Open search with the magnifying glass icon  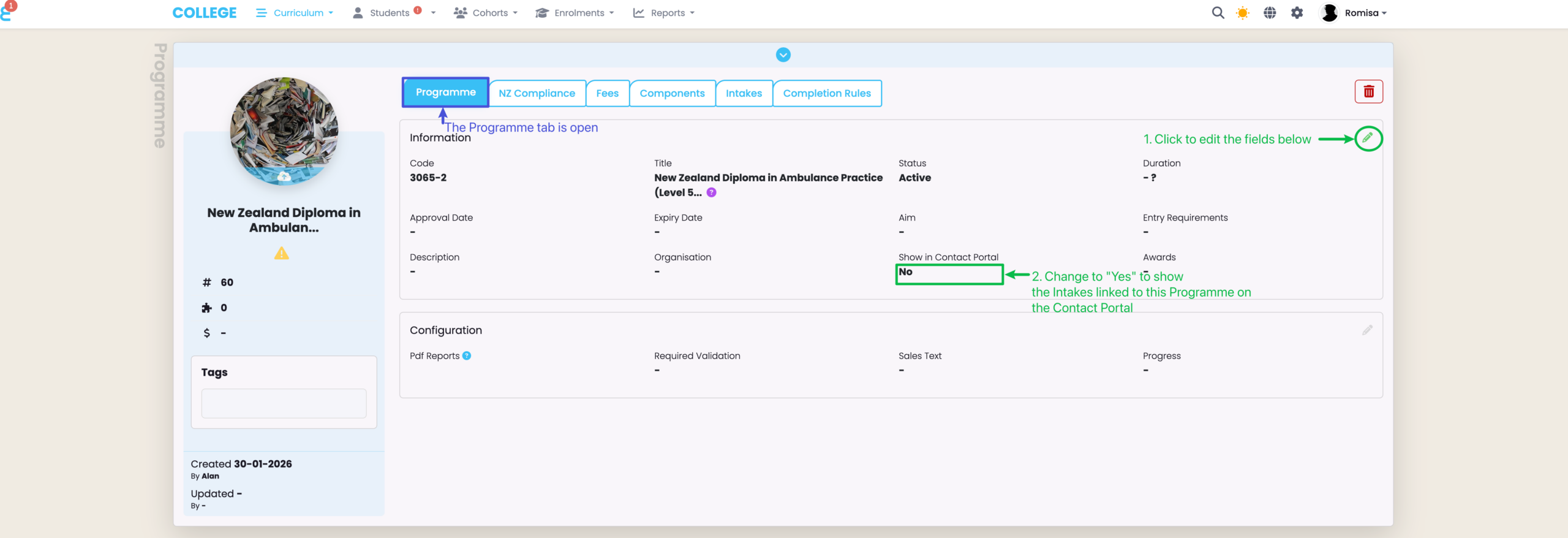coord(1218,13)
